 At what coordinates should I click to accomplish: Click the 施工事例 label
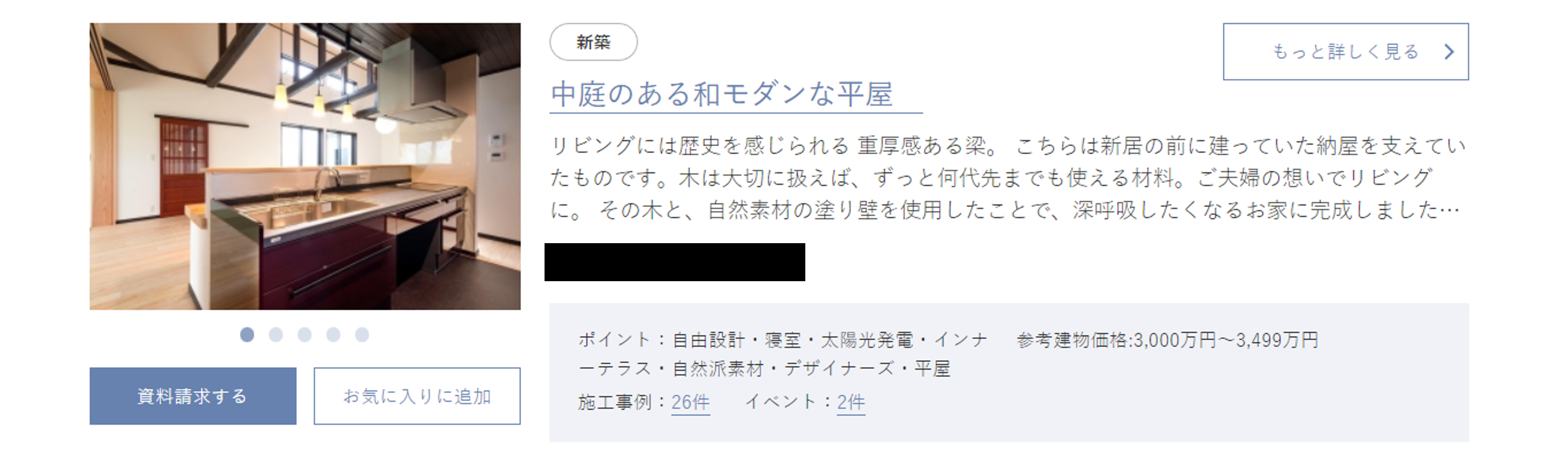tap(615, 402)
